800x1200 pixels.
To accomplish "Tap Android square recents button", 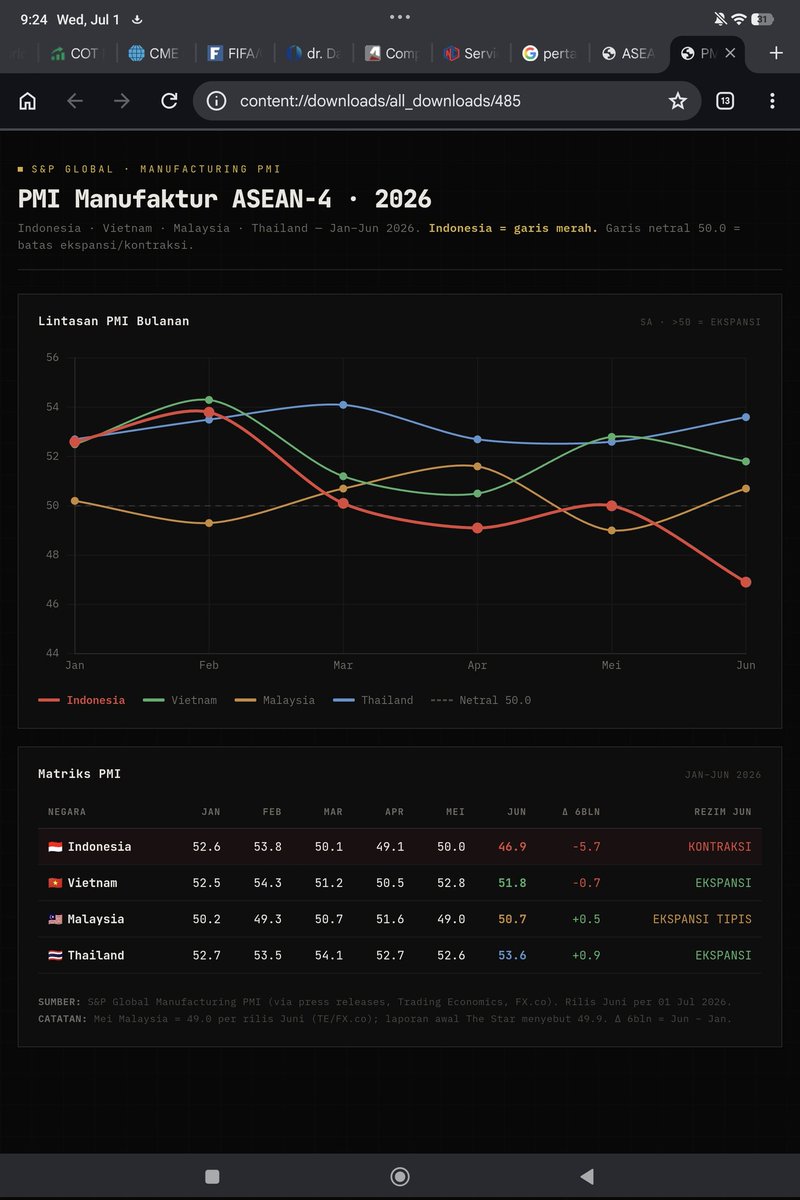I will (212, 1176).
